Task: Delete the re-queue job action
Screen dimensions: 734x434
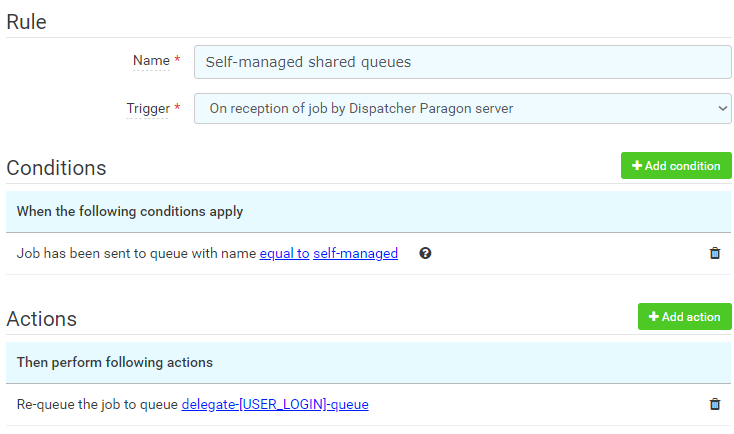Action: [x=714, y=405]
